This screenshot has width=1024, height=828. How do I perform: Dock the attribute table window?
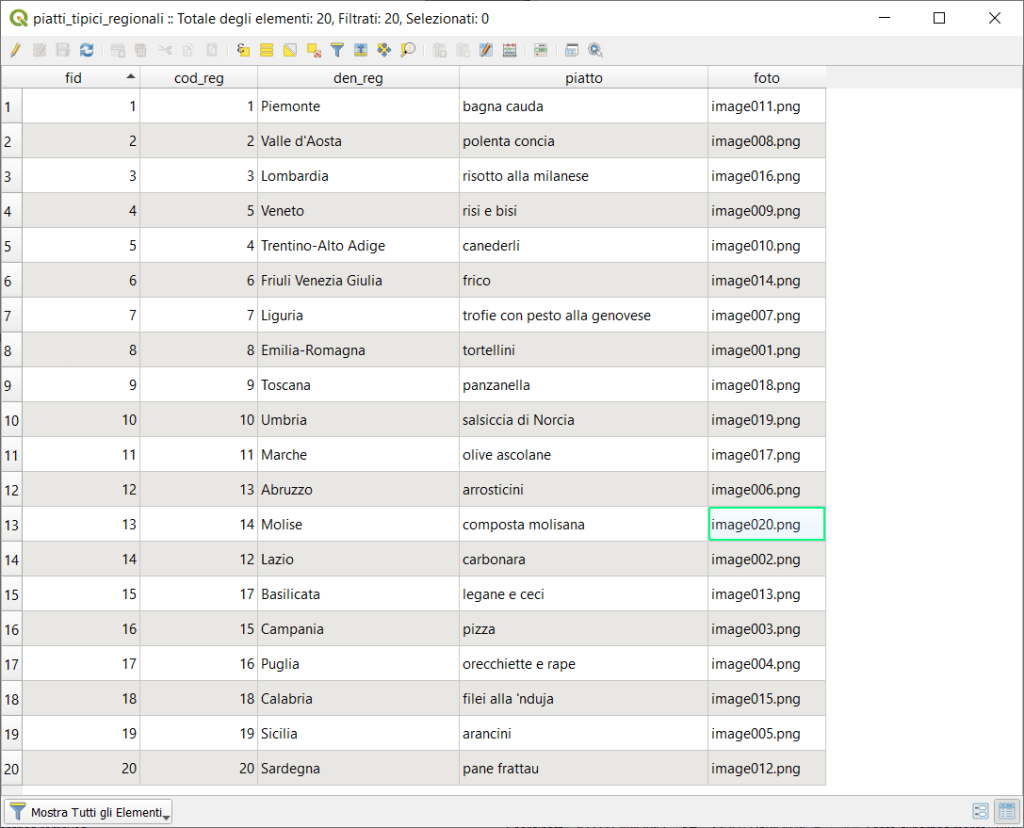tap(572, 50)
